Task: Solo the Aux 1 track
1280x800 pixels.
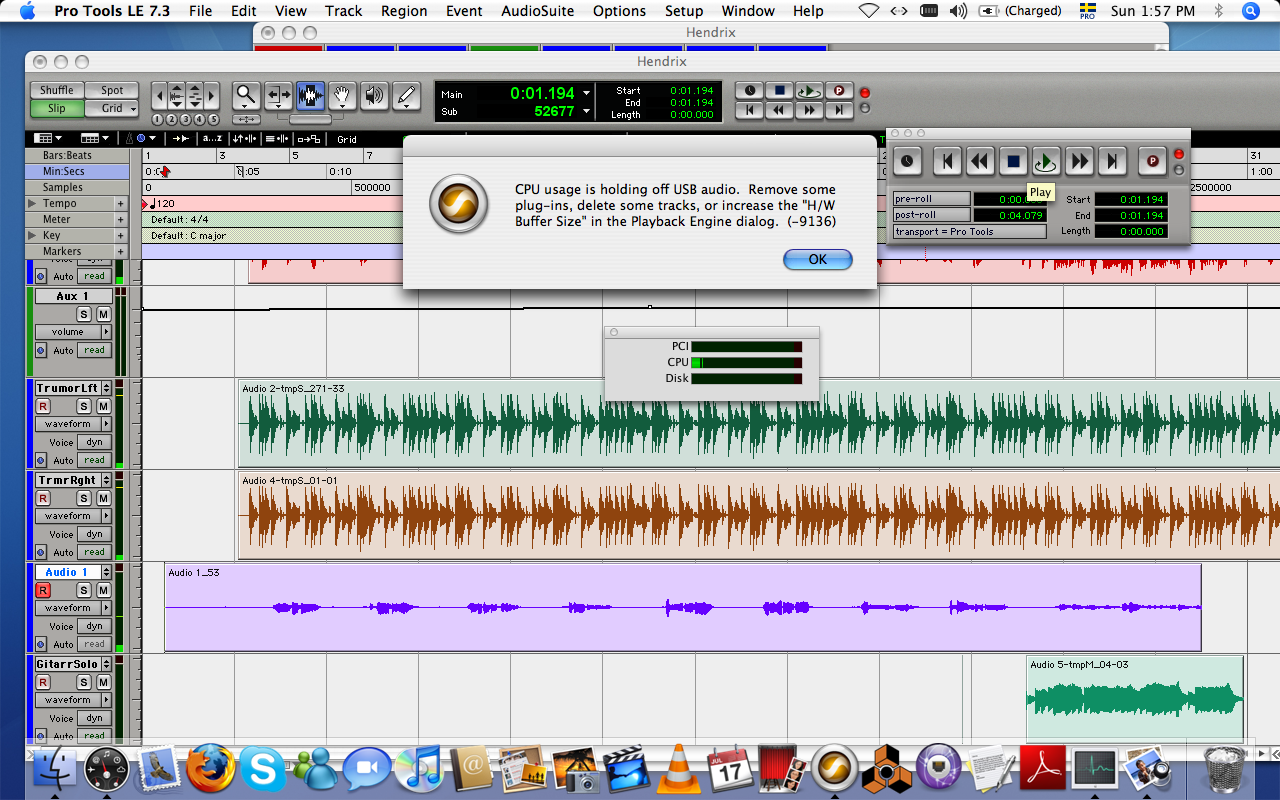Action: pyautogui.click(x=84, y=314)
